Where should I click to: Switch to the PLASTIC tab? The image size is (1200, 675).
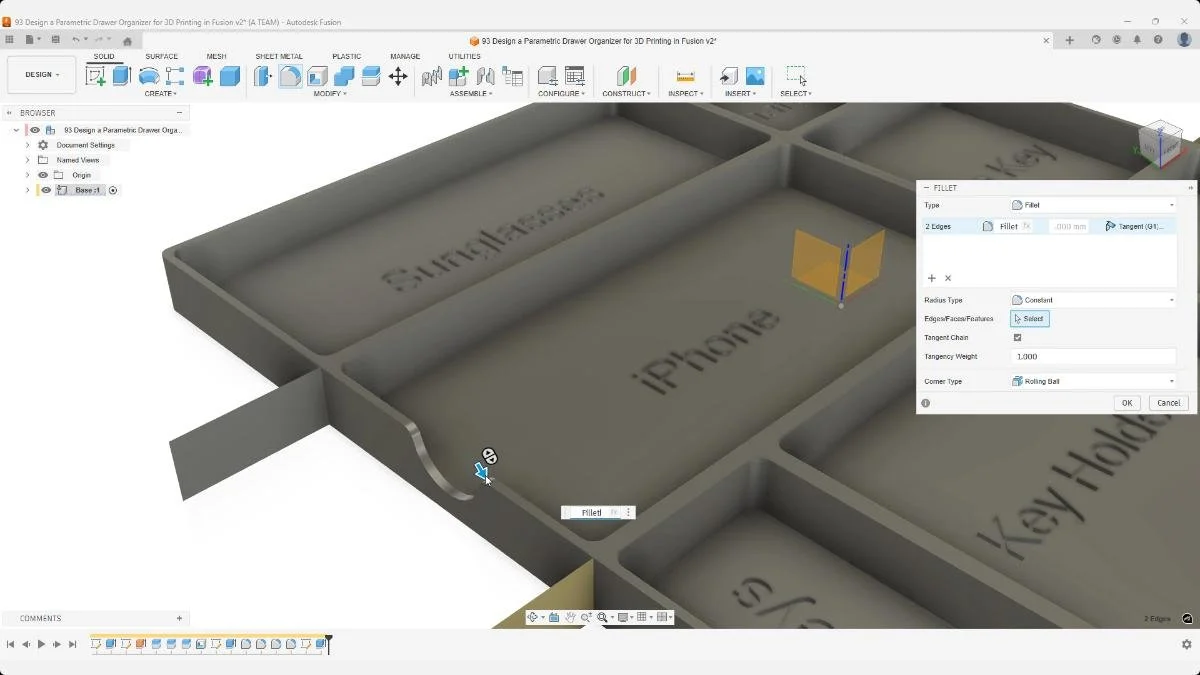coord(347,57)
